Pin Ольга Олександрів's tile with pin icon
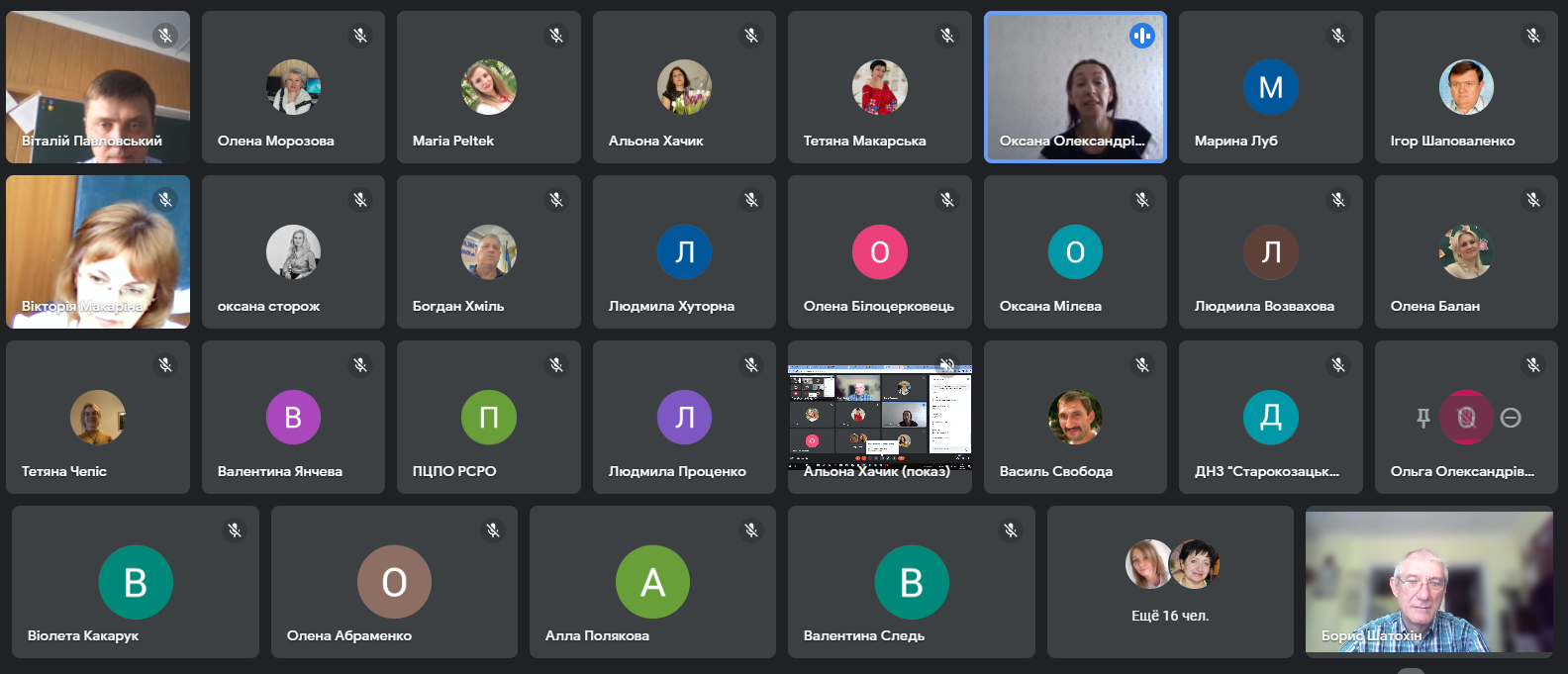Image resolution: width=1568 pixels, height=674 pixels. point(1423,418)
